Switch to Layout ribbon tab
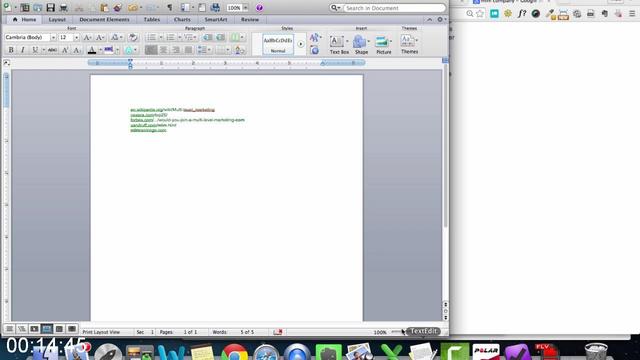This screenshot has width=640, height=360. [57, 20]
